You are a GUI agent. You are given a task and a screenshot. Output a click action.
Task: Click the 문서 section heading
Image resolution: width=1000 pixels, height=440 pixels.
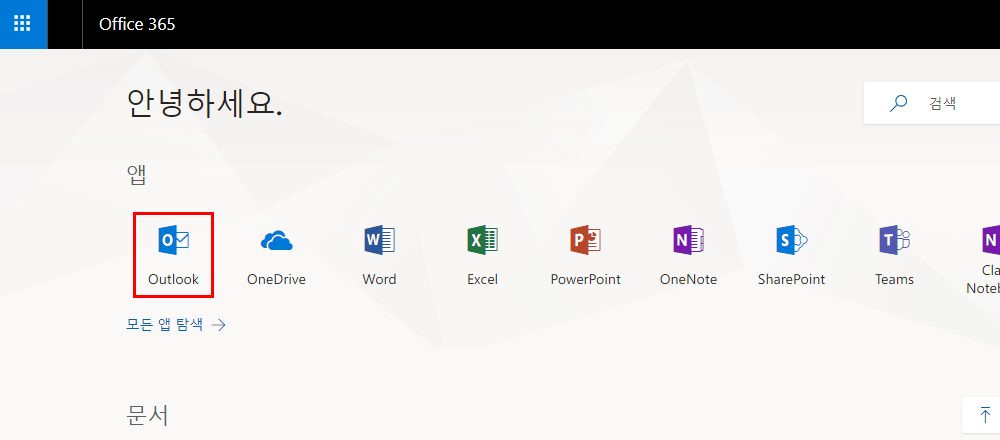(148, 415)
